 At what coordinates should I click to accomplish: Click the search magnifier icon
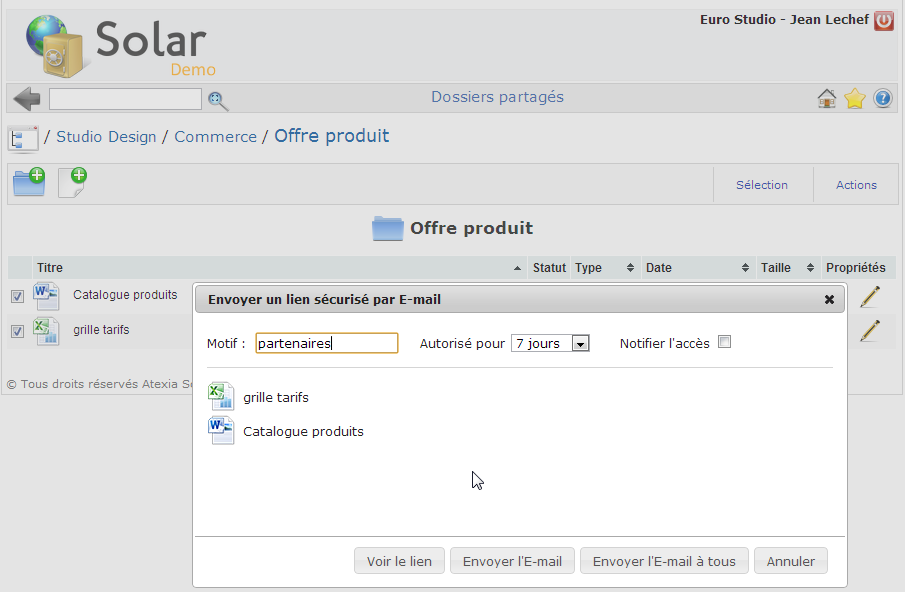coord(218,99)
